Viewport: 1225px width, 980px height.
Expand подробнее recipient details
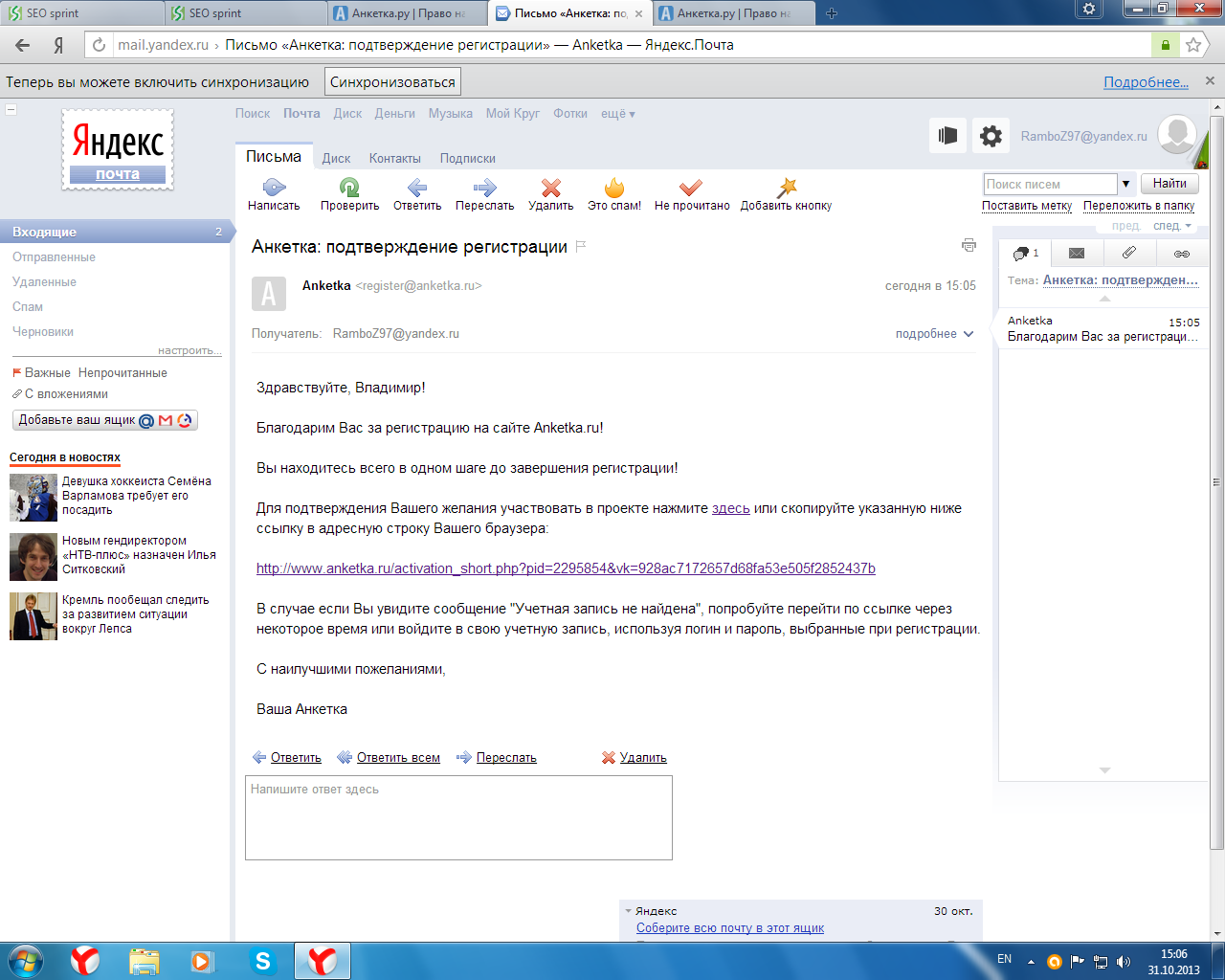934,334
